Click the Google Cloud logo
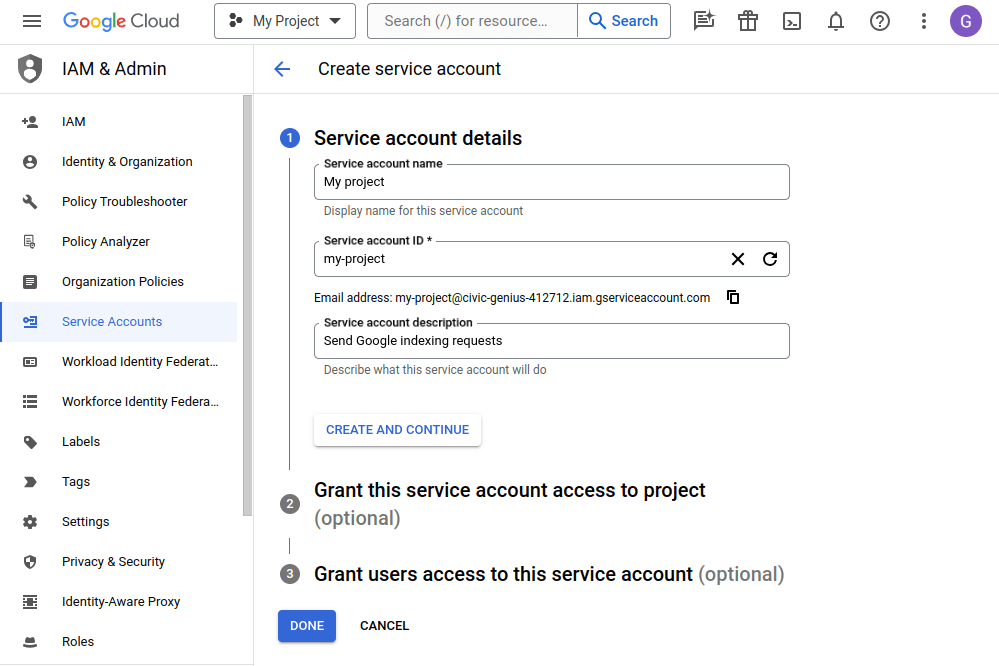This screenshot has height=666, width=999. click(121, 21)
